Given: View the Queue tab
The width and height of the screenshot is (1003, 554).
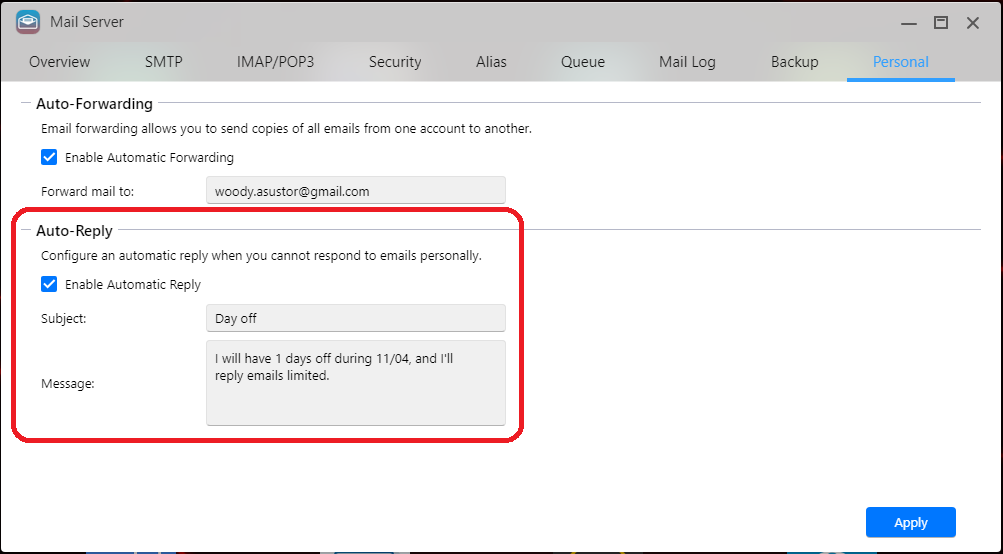Looking at the screenshot, I should click(x=583, y=62).
